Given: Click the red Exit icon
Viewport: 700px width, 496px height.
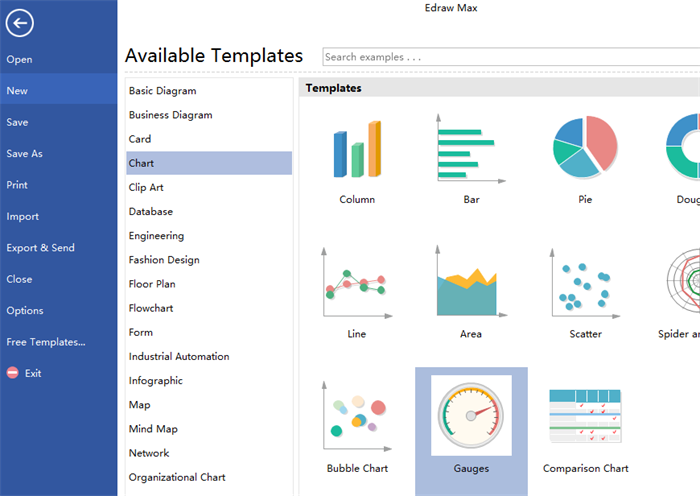Looking at the screenshot, I should pyautogui.click(x=13, y=373).
